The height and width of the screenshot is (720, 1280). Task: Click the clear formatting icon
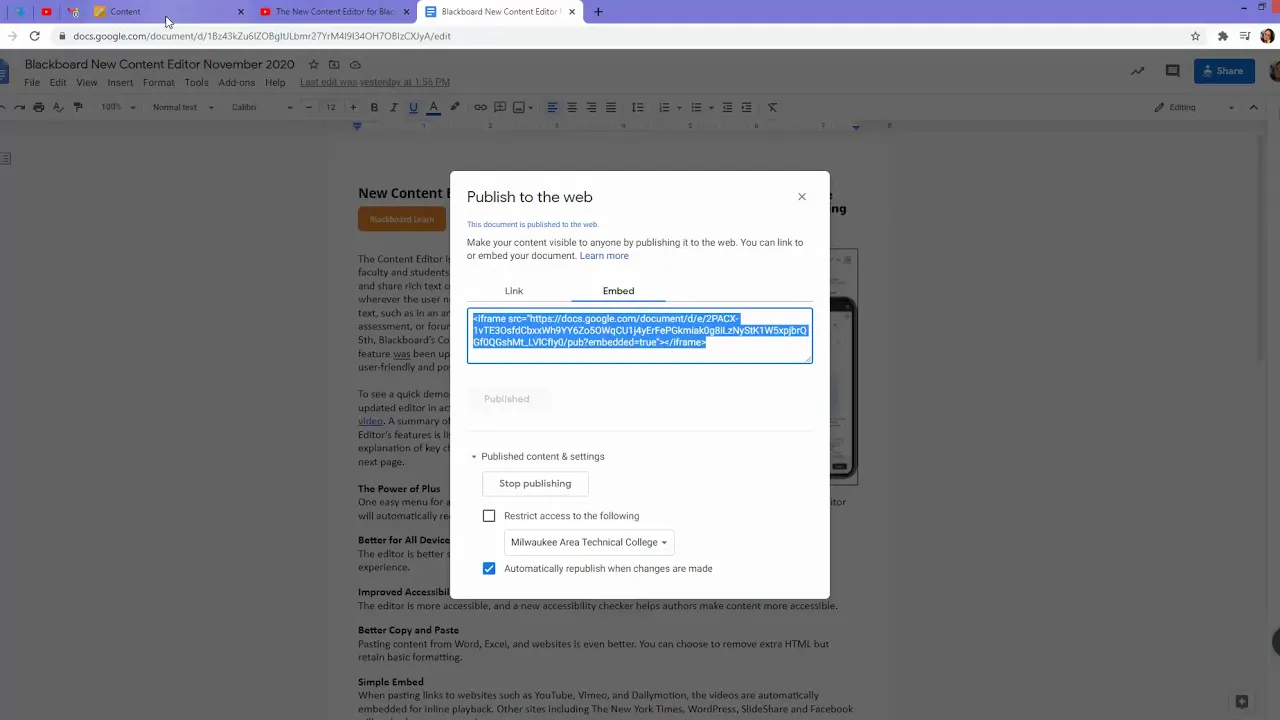tap(773, 107)
